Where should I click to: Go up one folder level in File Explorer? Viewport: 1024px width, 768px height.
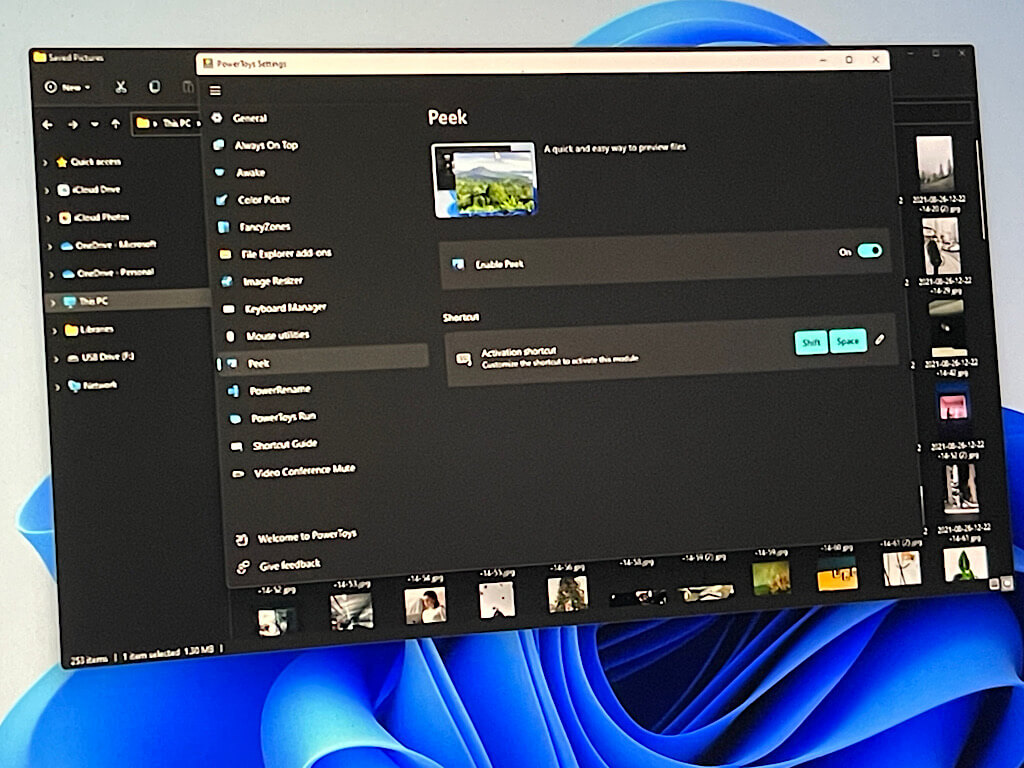pyautogui.click(x=116, y=123)
